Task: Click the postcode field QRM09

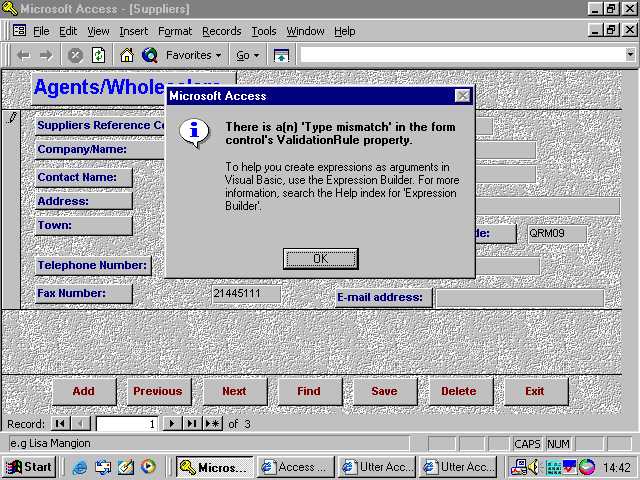Action: [x=557, y=234]
